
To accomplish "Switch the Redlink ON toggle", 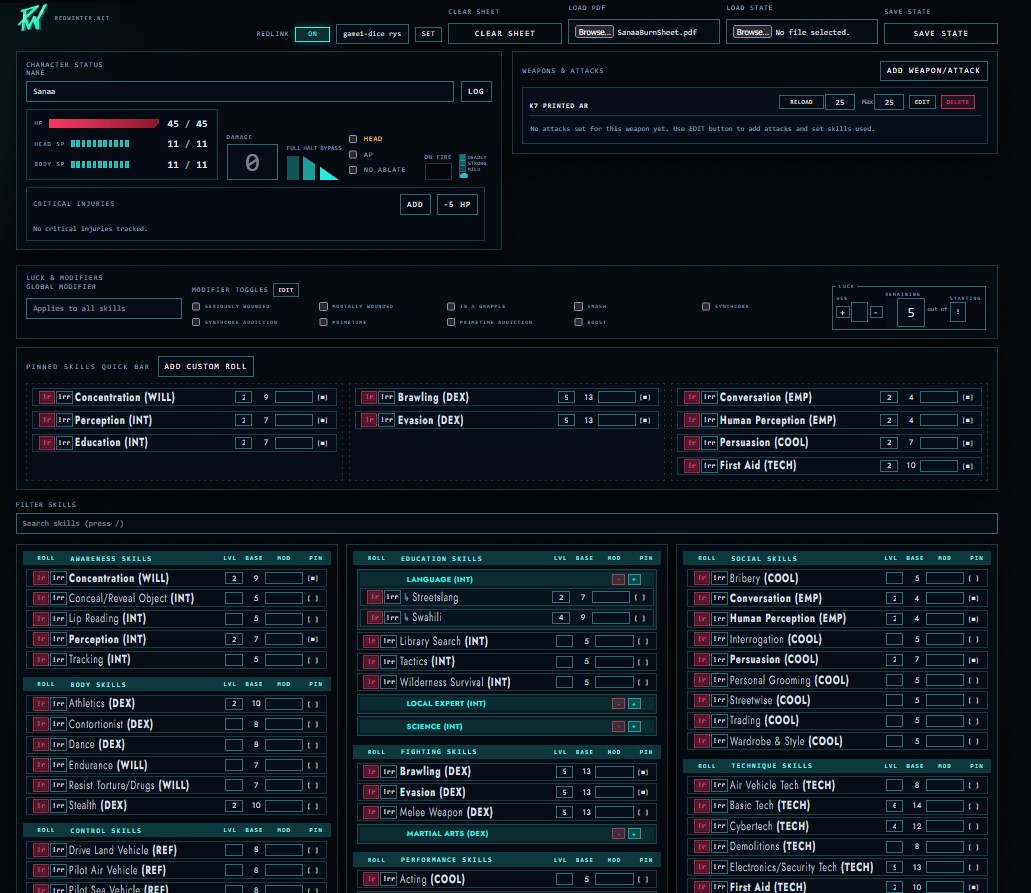I will click(312, 34).
